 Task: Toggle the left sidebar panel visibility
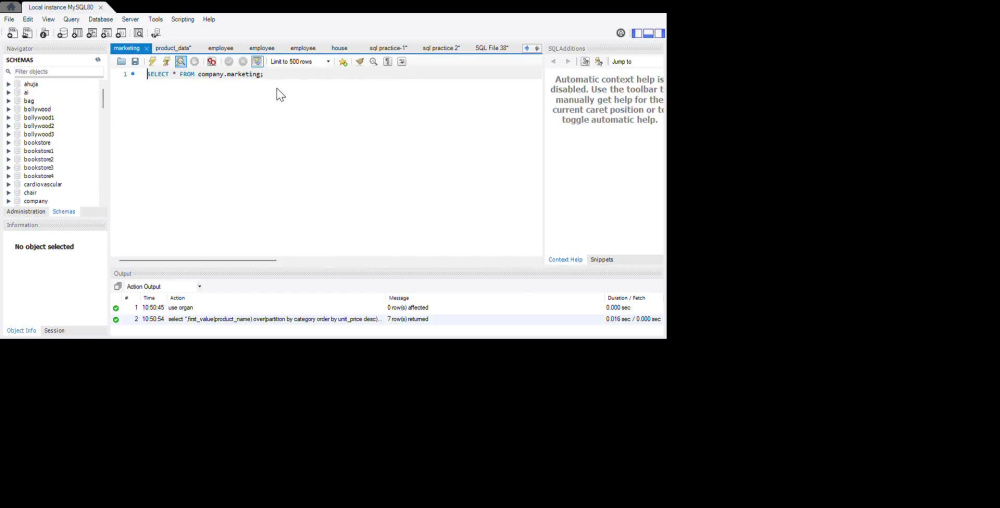636,33
